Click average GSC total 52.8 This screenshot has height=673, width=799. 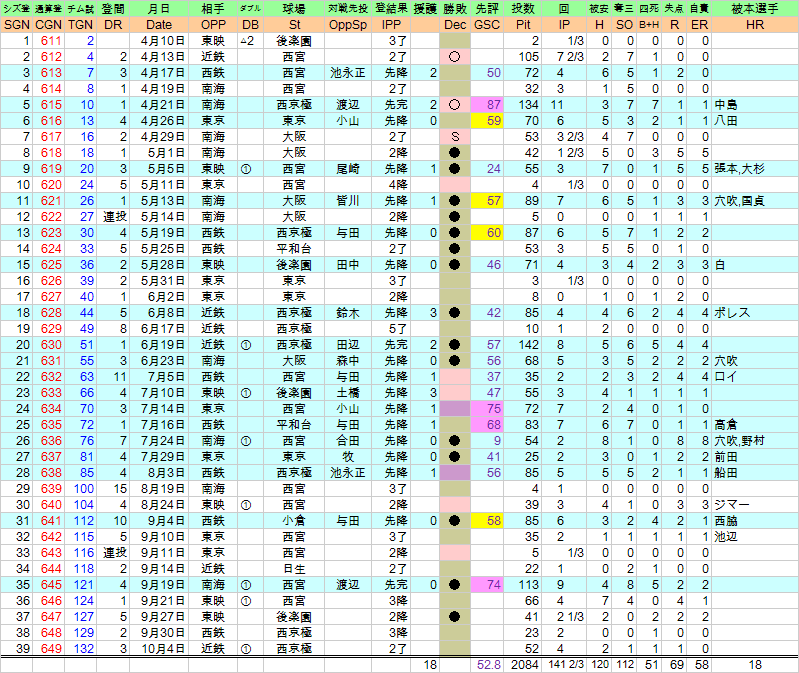[489, 665]
